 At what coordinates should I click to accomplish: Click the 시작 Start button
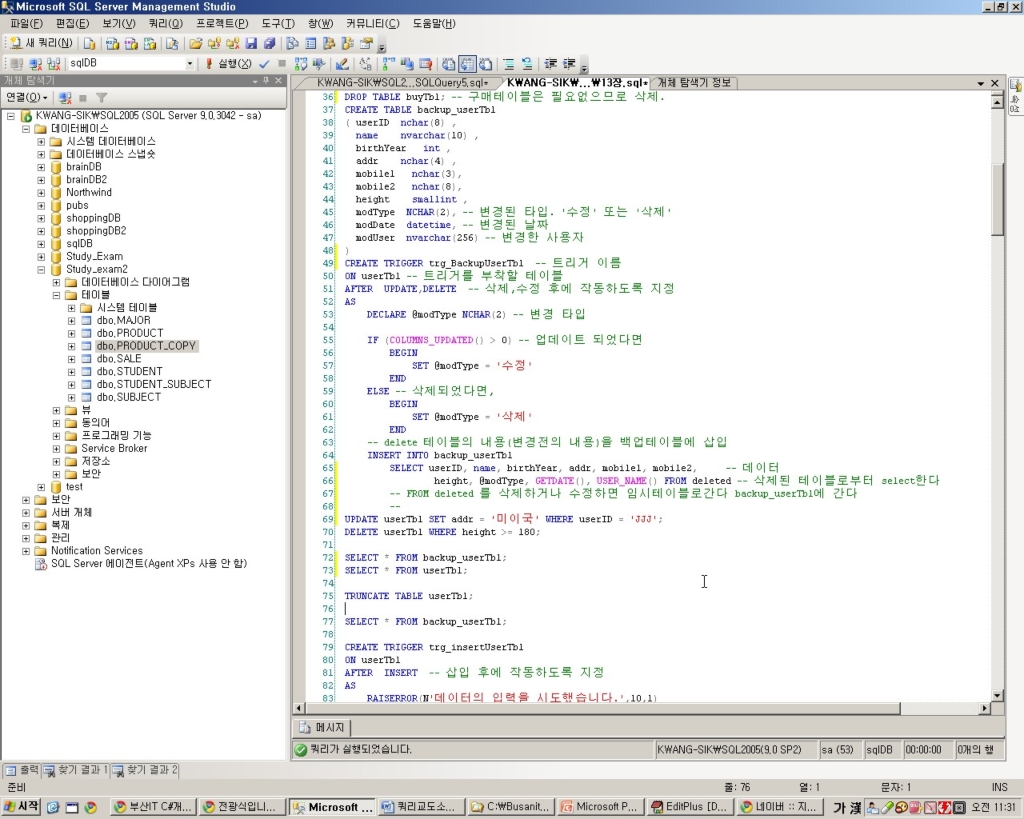coord(21,807)
